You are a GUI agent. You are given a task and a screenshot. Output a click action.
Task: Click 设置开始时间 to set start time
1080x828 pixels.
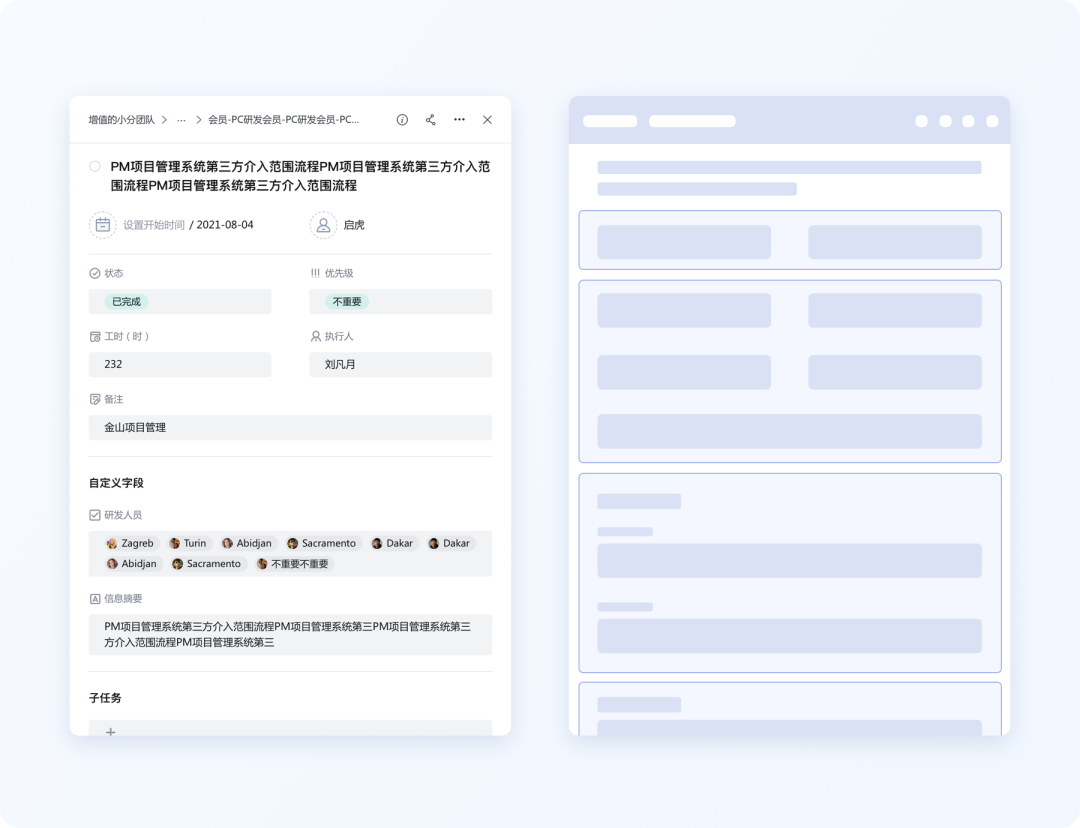pos(154,225)
